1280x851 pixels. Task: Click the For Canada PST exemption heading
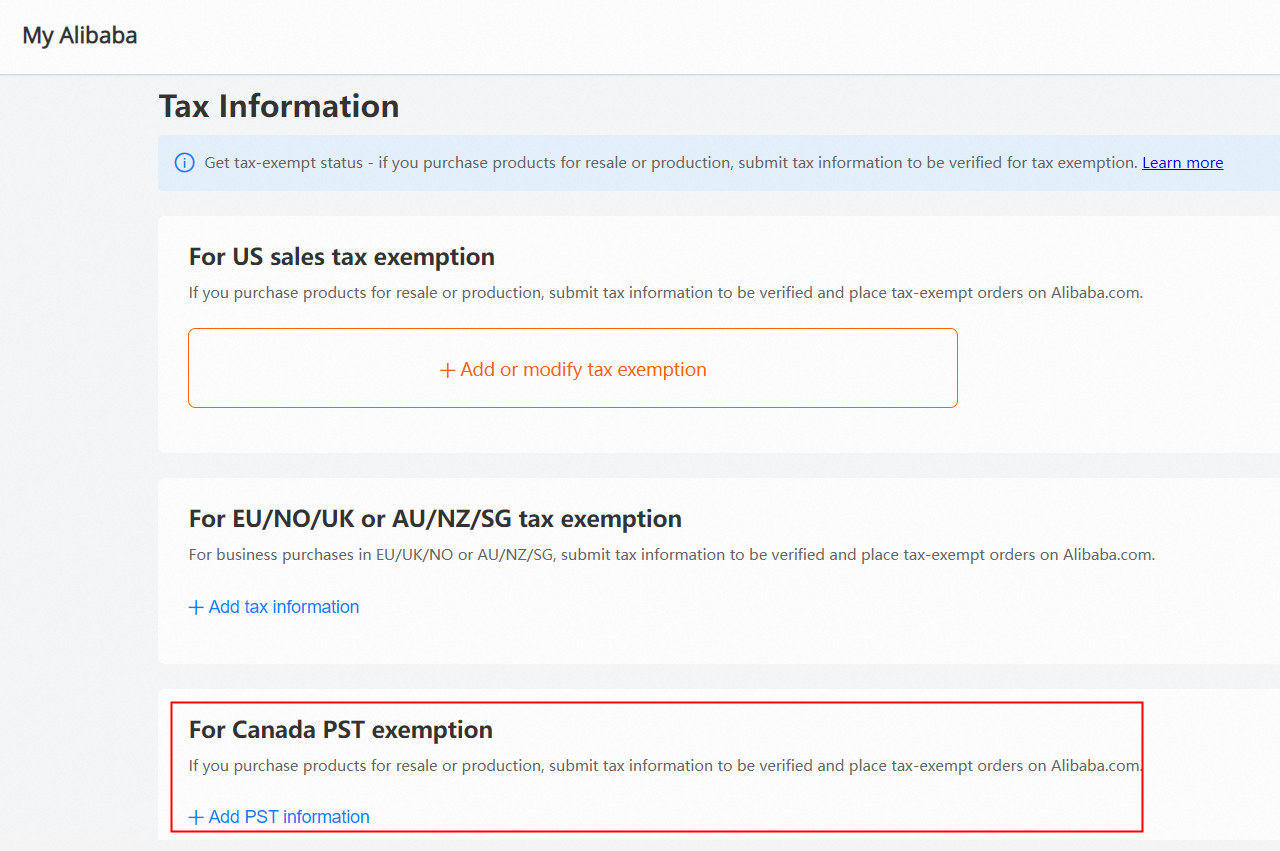340,730
